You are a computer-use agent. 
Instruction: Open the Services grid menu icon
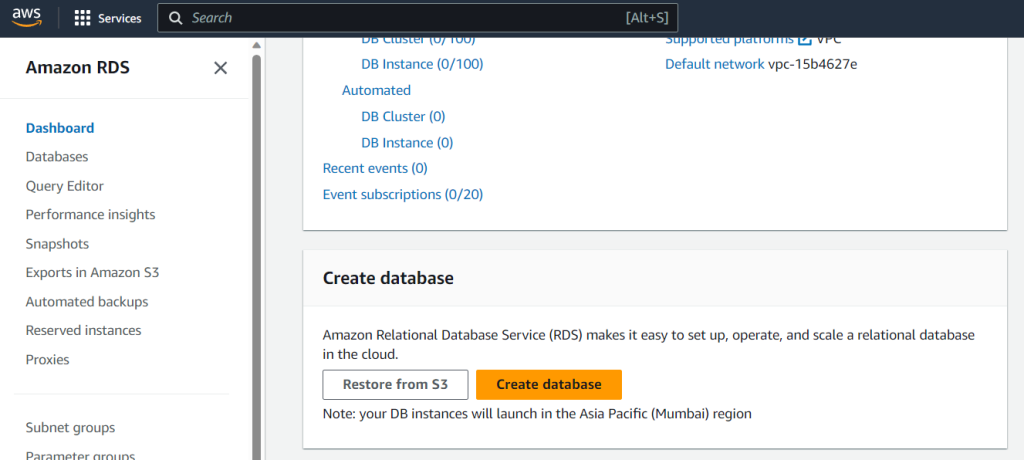[82, 18]
